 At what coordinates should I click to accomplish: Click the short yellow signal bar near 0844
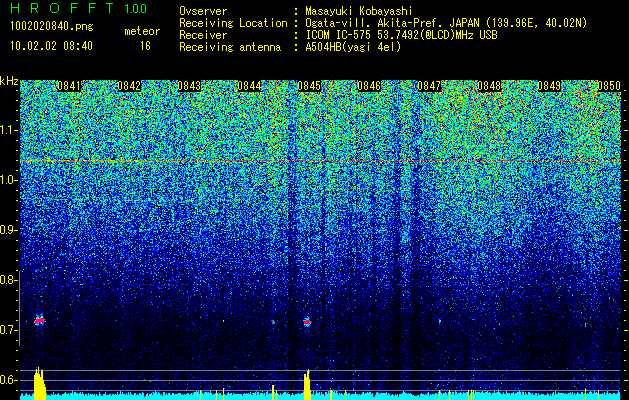(x=273, y=392)
